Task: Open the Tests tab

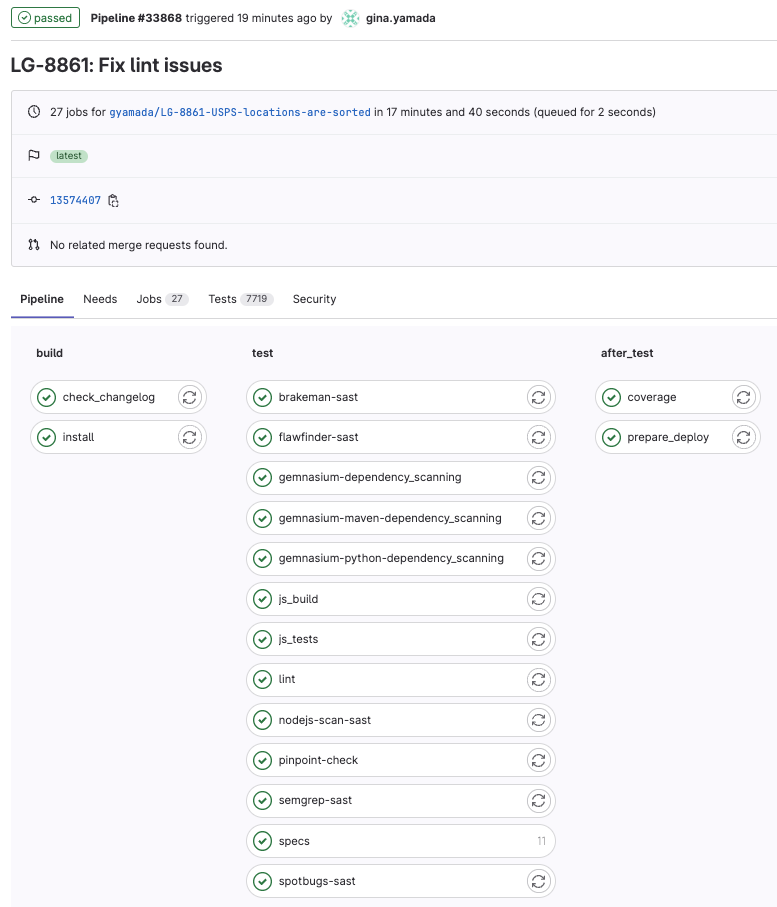Action: tap(235, 299)
